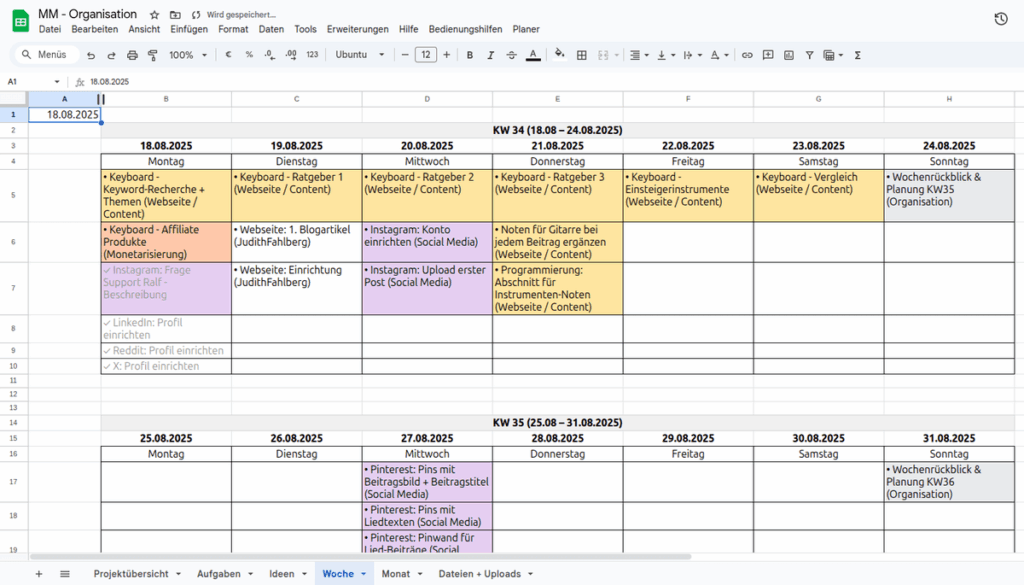Star the MM - Organisation spreadsheet
Screen dimensions: 1024x585
153,14
